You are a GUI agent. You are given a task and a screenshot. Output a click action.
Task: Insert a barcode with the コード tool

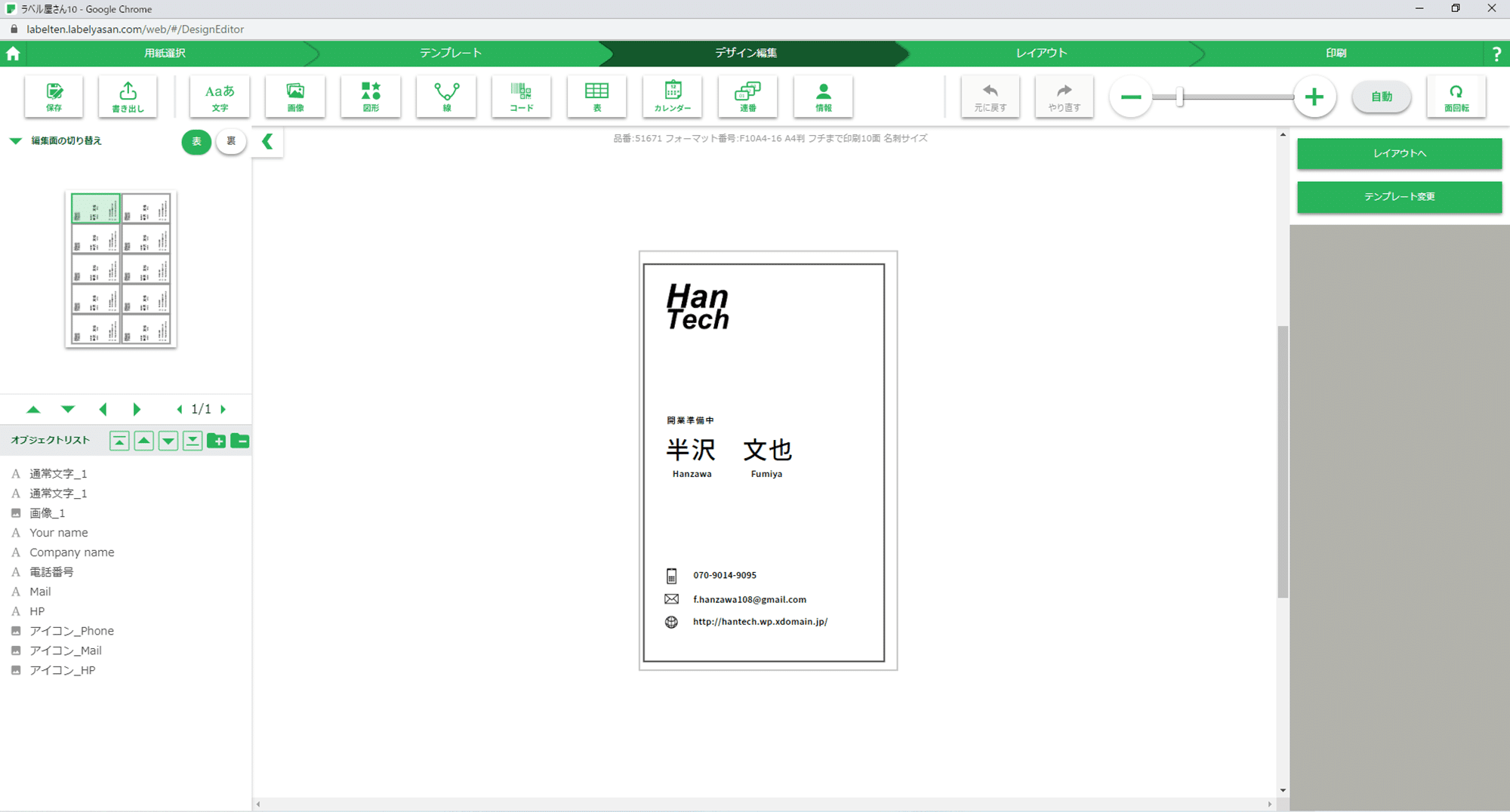click(x=521, y=97)
